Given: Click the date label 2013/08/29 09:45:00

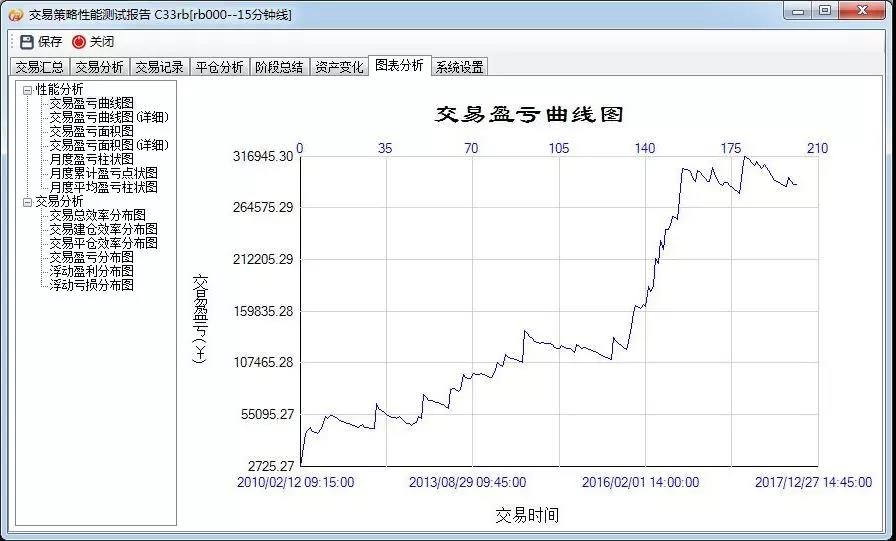Looking at the screenshot, I should (467, 482).
